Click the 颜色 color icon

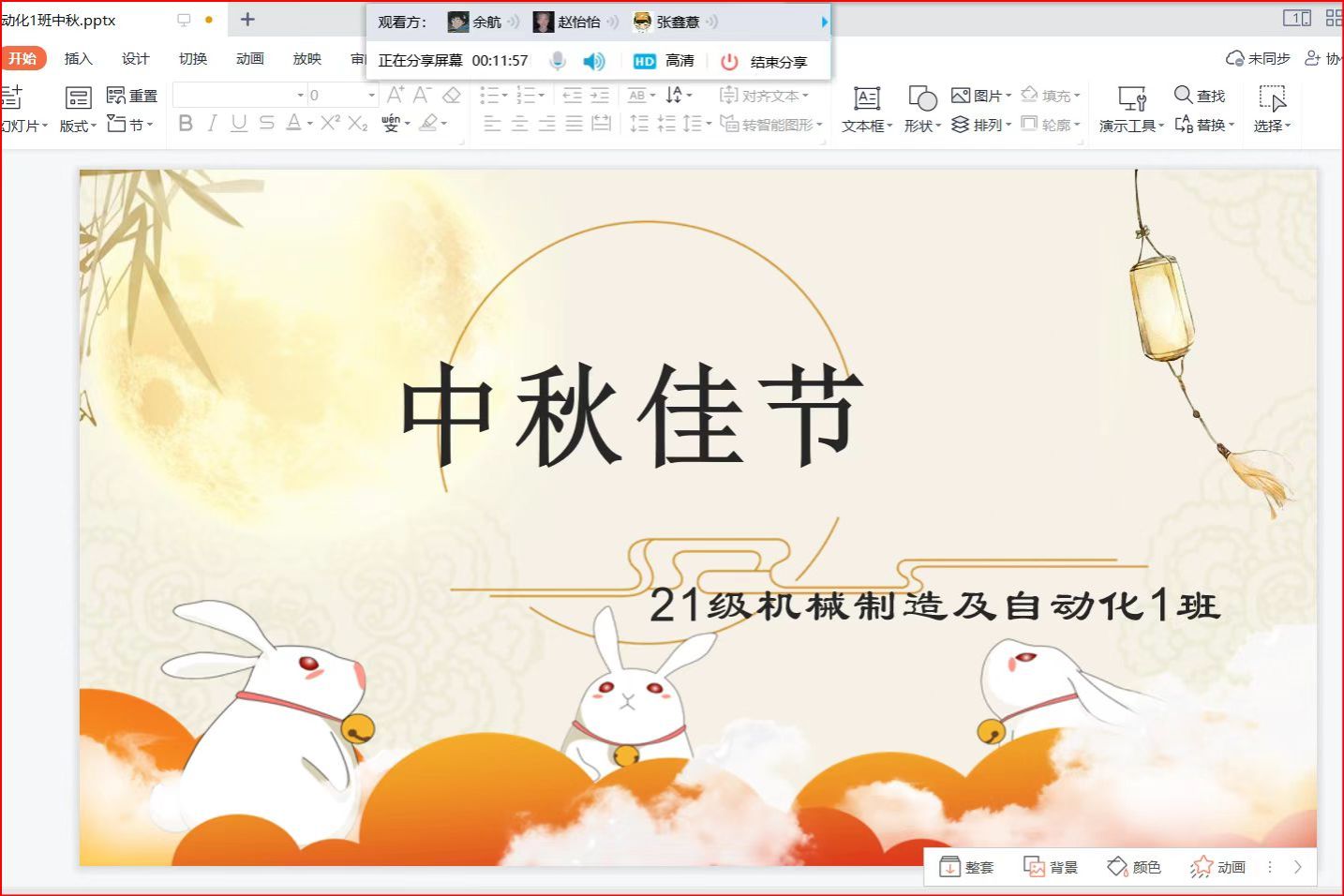tap(1117, 867)
